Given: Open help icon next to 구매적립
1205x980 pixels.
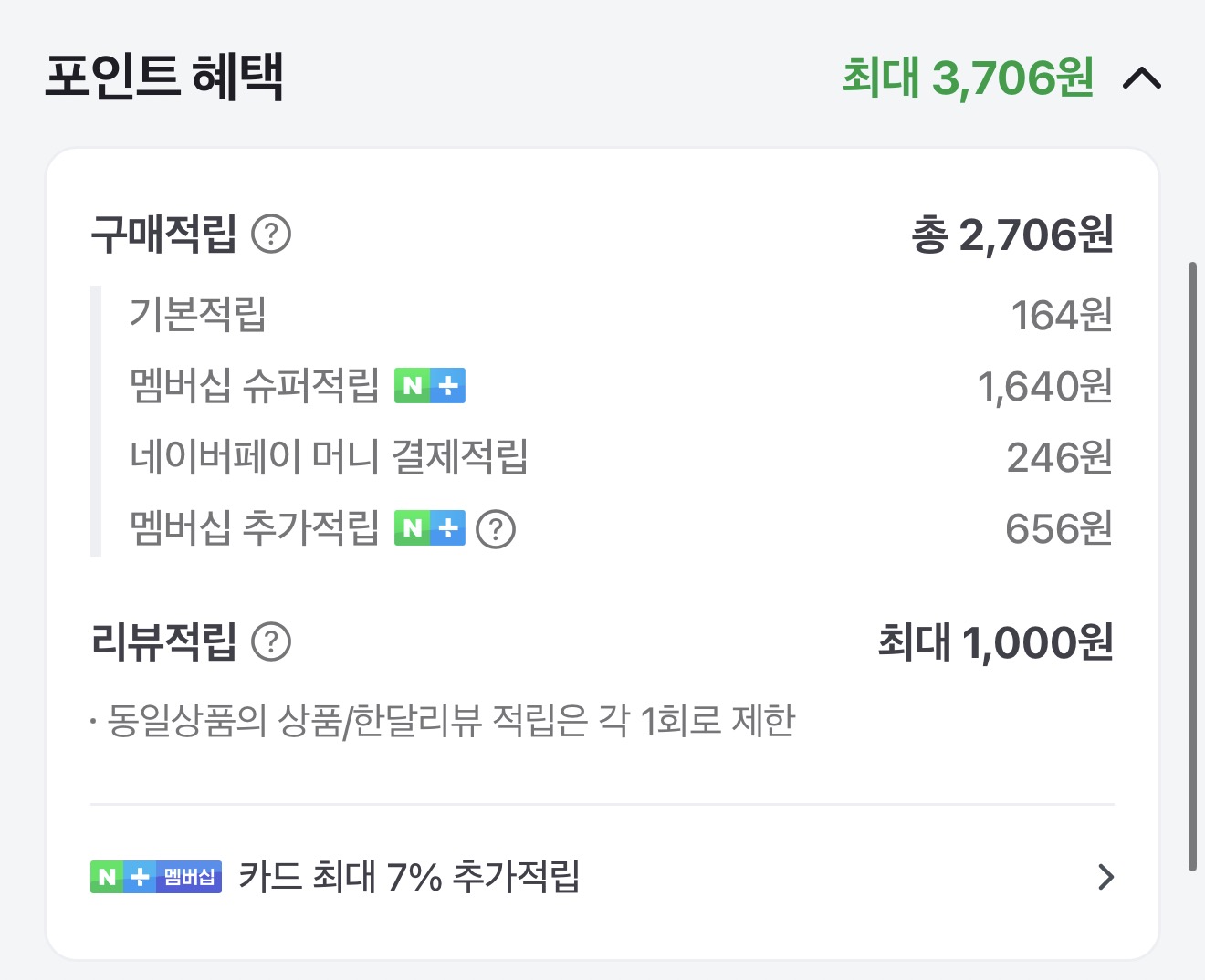Looking at the screenshot, I should (x=271, y=235).
